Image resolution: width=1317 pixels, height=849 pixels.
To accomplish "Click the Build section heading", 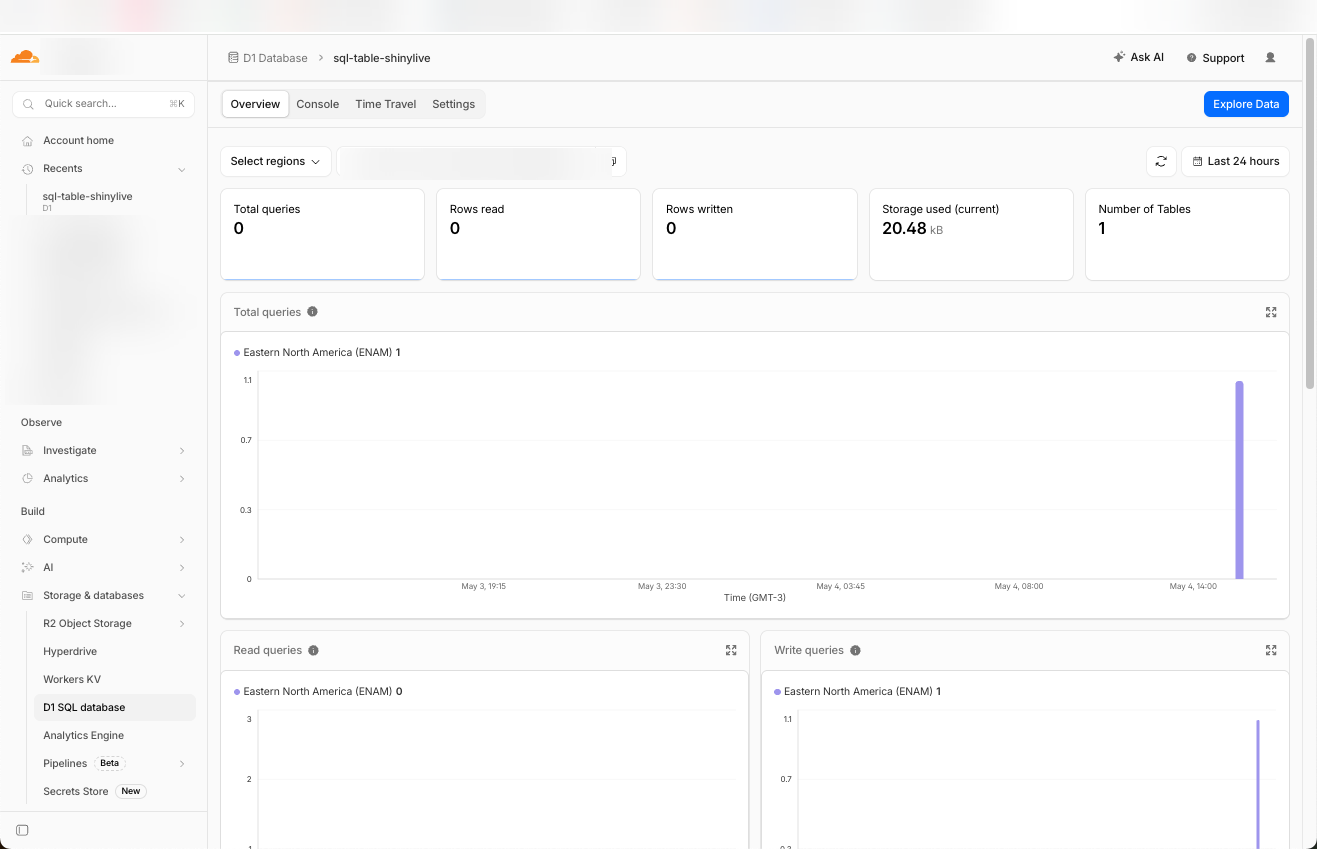I will (33, 511).
